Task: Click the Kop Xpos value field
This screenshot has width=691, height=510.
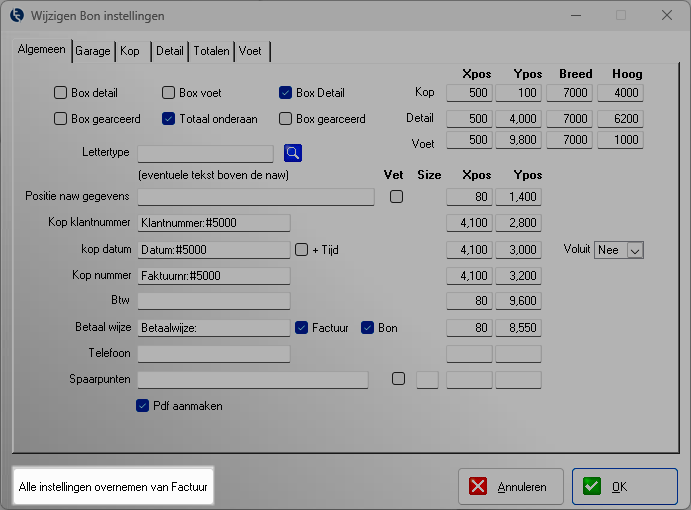Action: 469,93
